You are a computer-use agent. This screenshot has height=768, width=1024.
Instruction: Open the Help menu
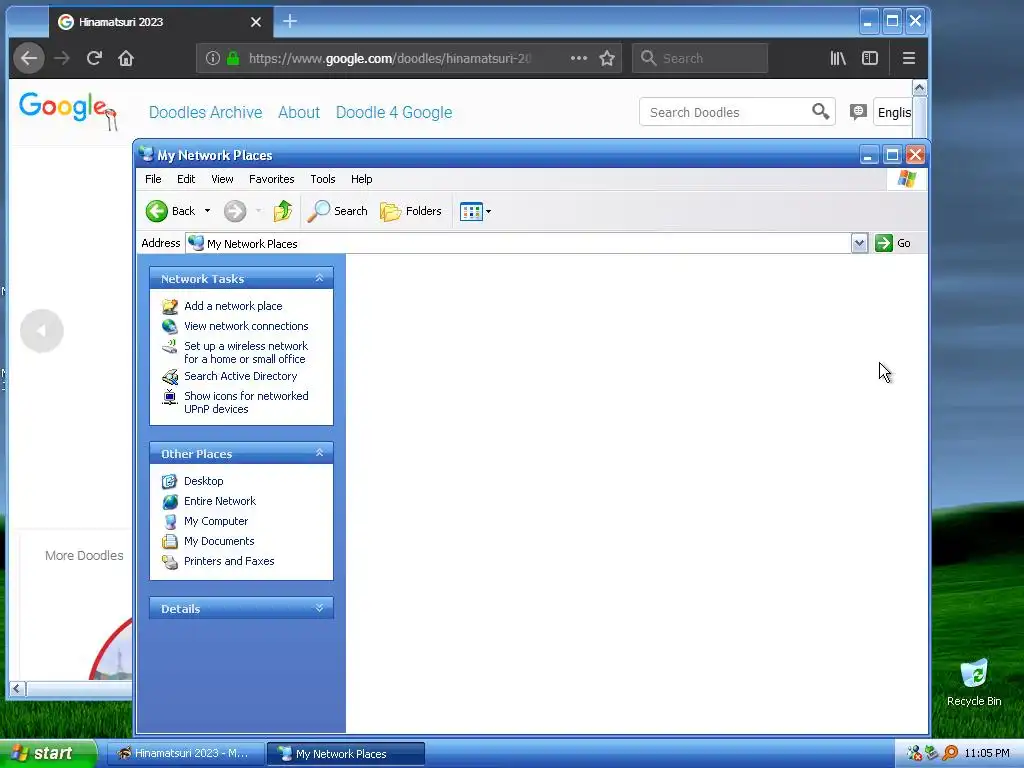[361, 179]
